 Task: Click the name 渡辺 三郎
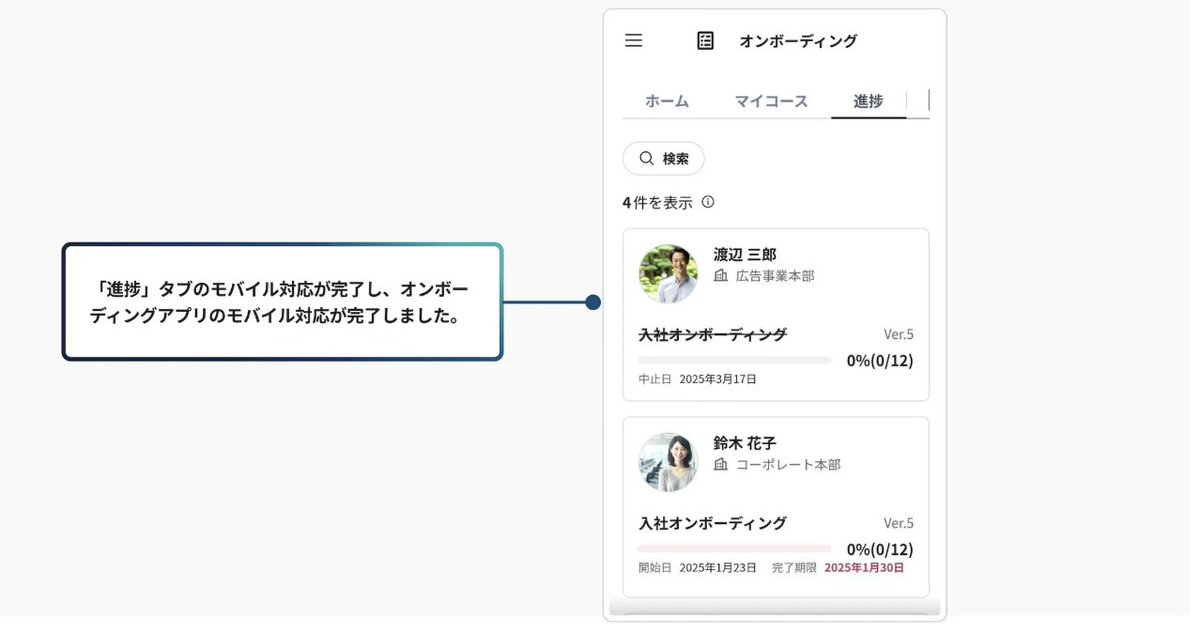point(745,254)
